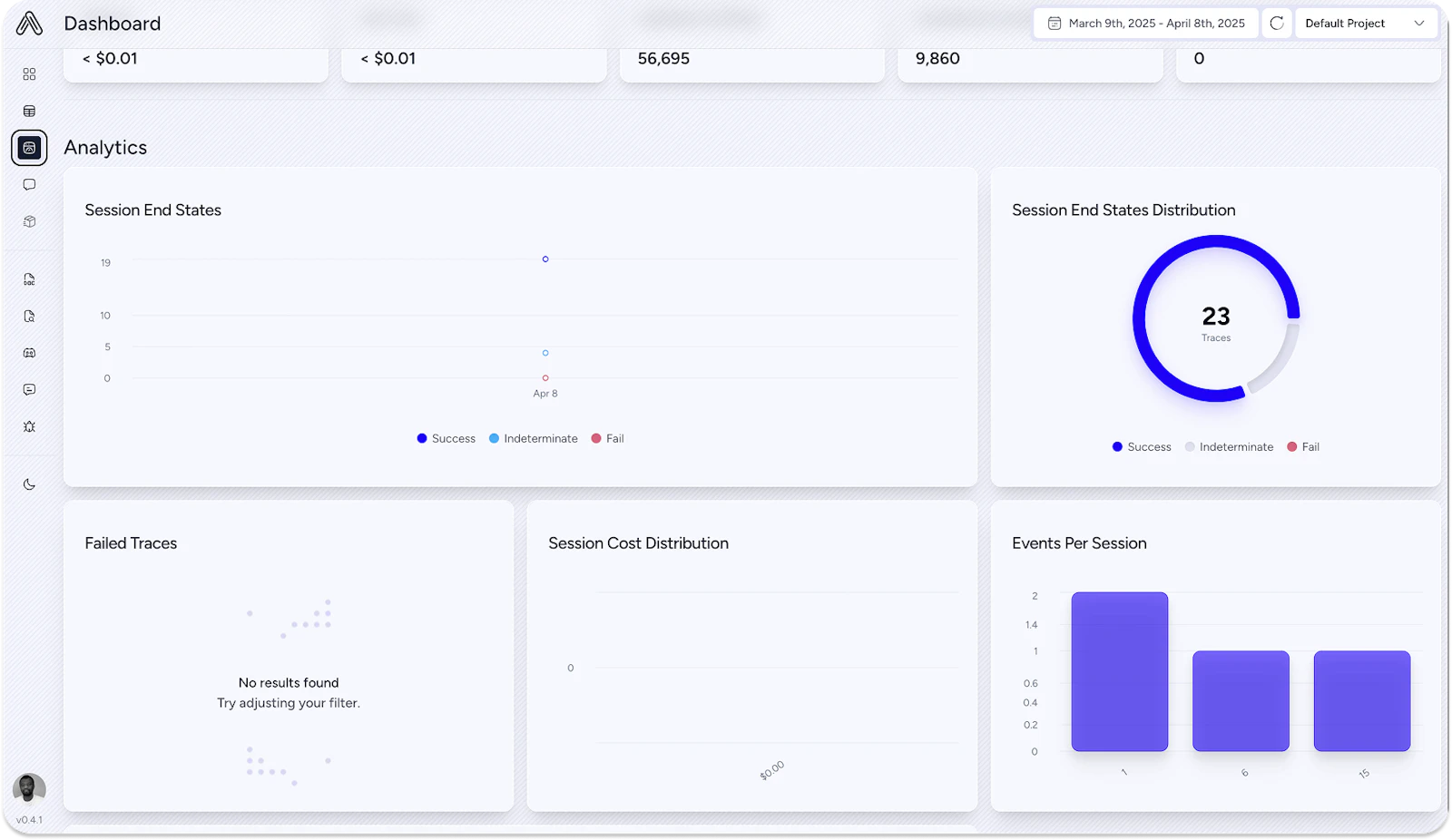The image size is (1452, 840).
Task: Click the Analytics section heading
Action: pyautogui.click(x=105, y=148)
